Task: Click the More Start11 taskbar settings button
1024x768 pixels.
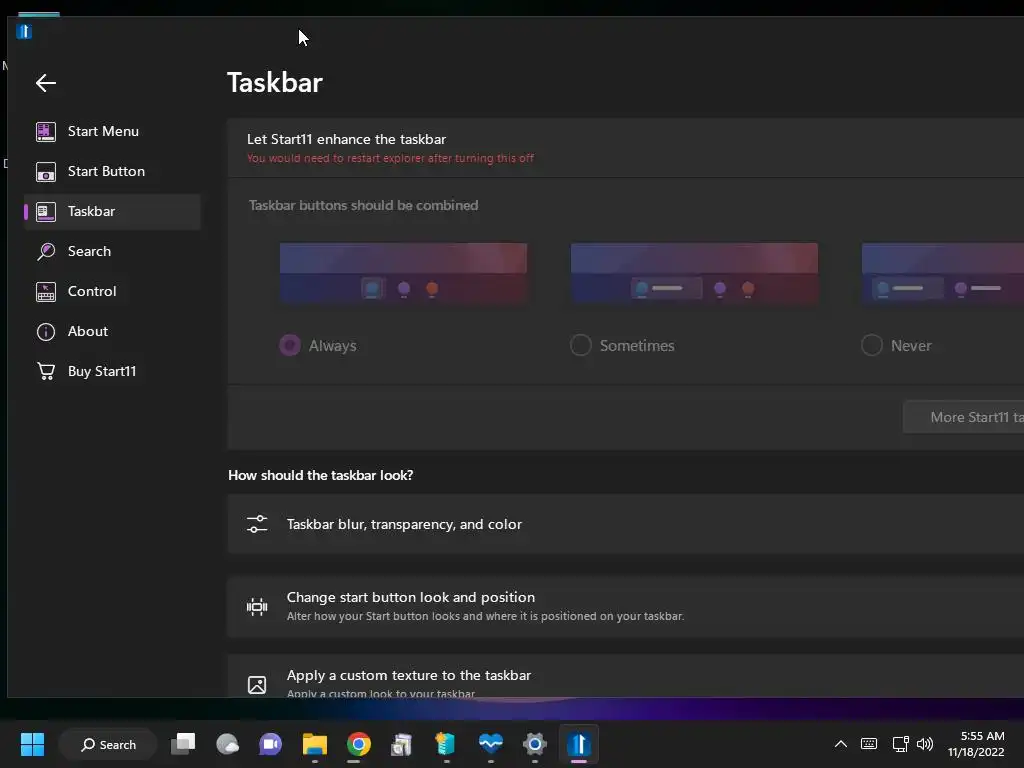Action: 964,417
